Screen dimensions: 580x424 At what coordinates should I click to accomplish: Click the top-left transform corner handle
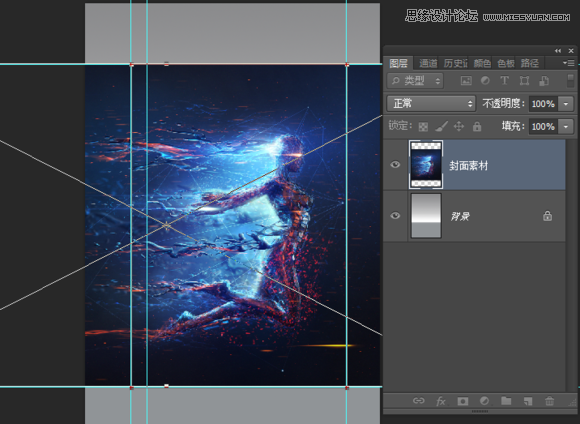point(132,65)
